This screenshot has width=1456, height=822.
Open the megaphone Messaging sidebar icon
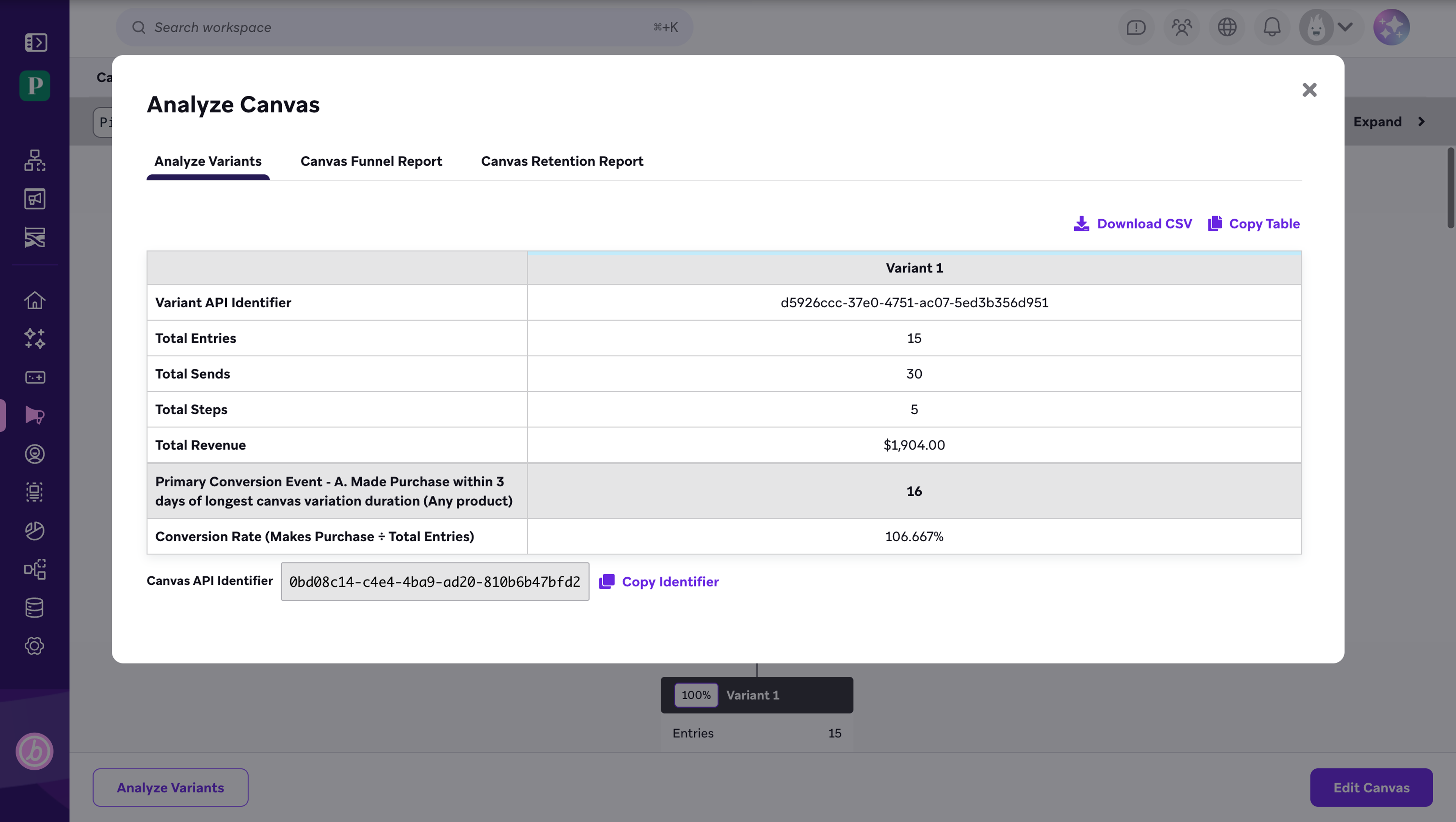click(x=35, y=415)
